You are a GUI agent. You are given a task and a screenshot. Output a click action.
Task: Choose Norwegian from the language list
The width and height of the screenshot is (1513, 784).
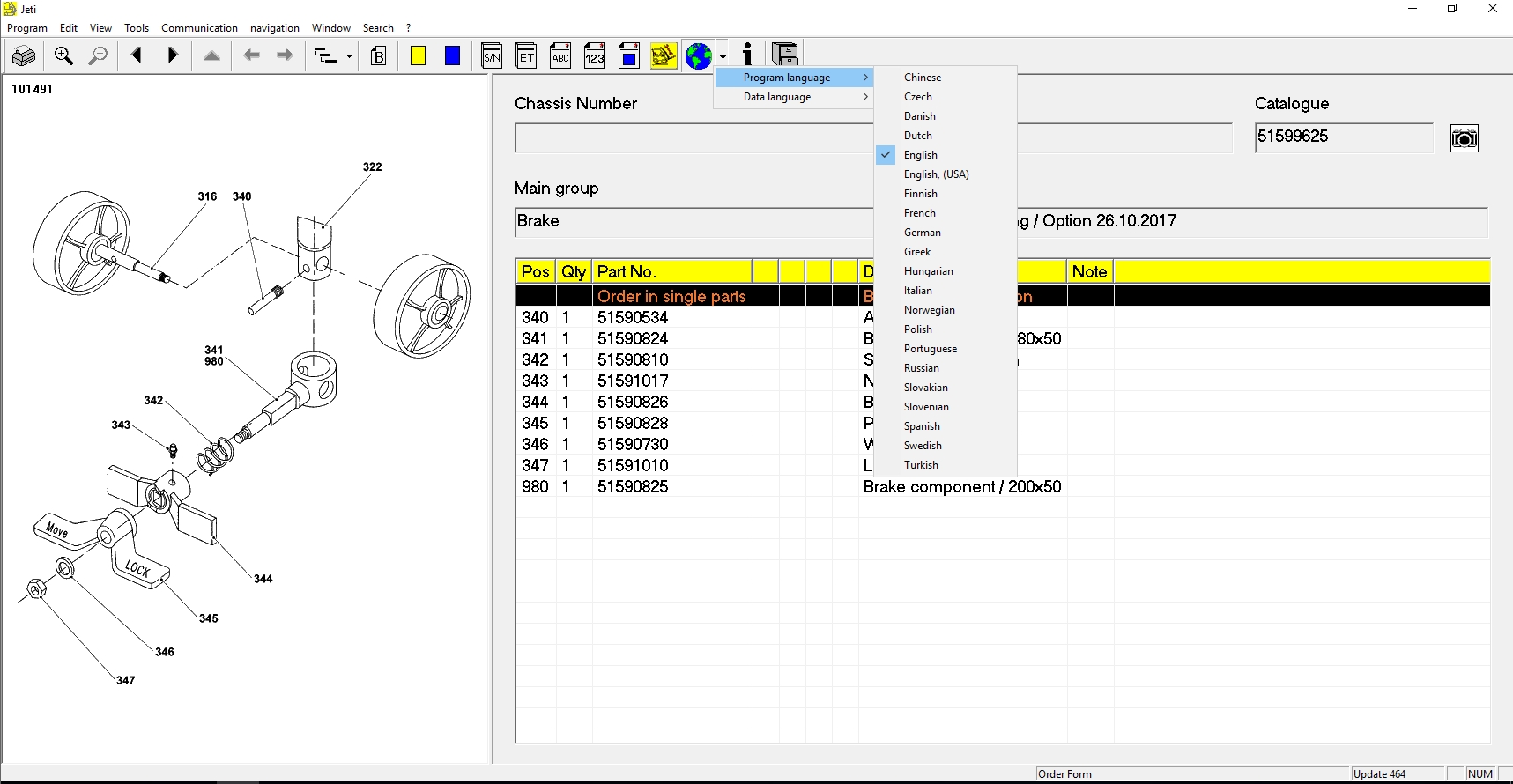[x=946, y=310]
